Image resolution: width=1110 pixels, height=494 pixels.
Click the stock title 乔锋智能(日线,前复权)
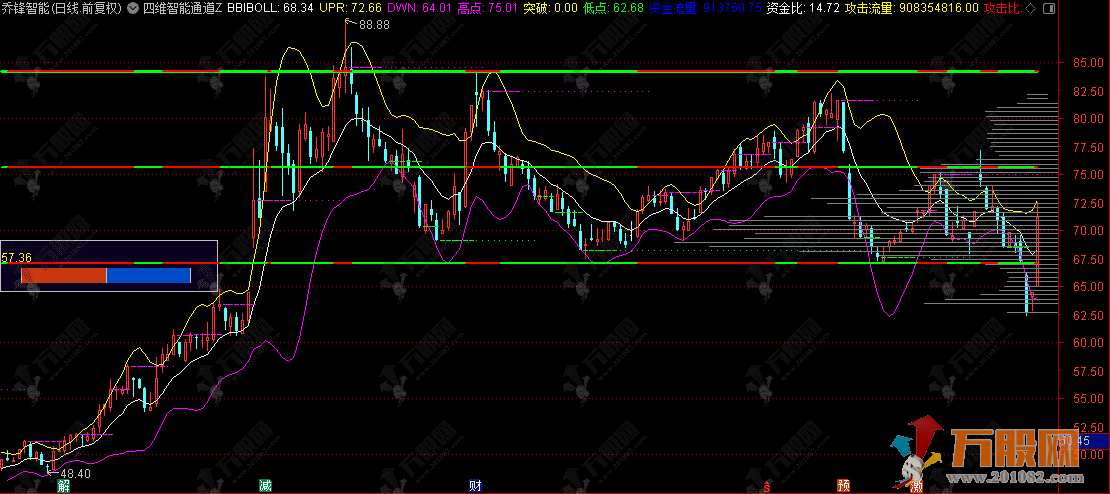click(x=62, y=8)
